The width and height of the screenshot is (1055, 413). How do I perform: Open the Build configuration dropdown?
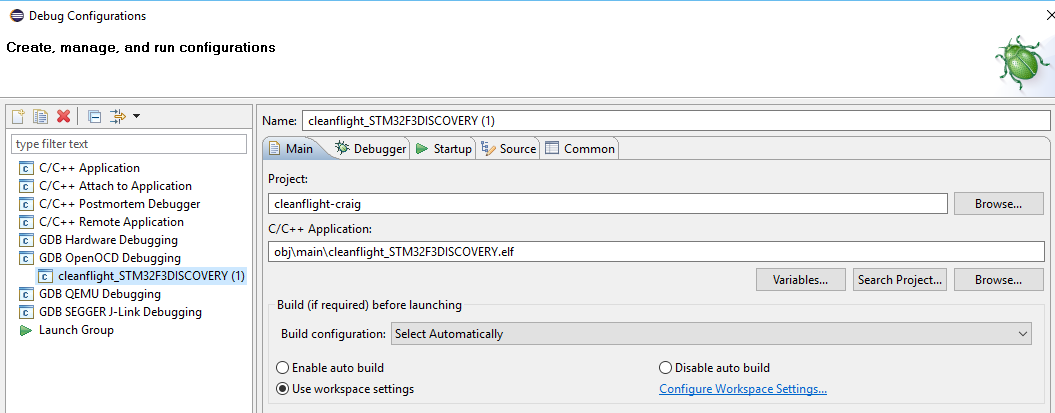click(710, 333)
